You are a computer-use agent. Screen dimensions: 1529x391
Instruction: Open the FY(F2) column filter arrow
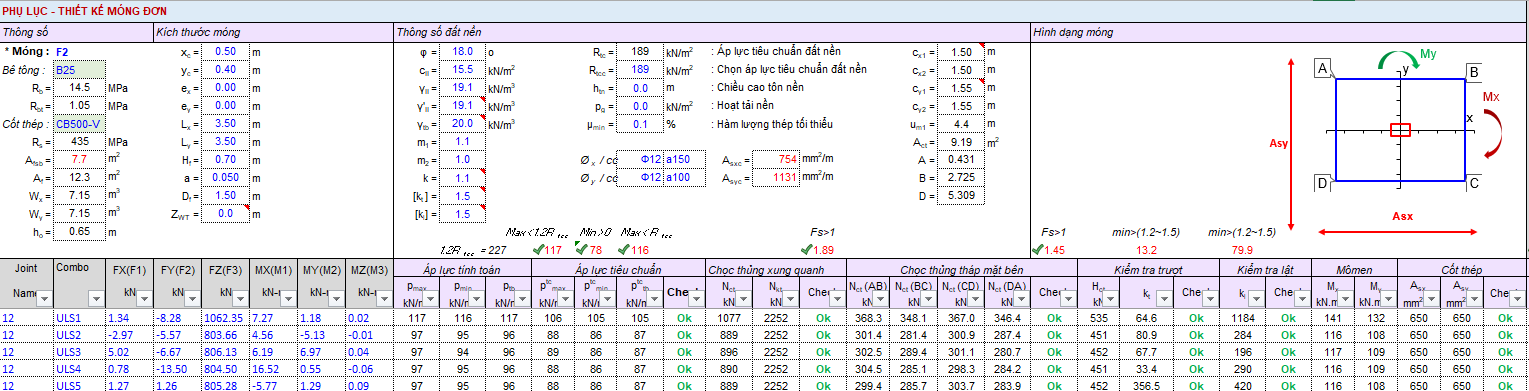tap(192, 298)
